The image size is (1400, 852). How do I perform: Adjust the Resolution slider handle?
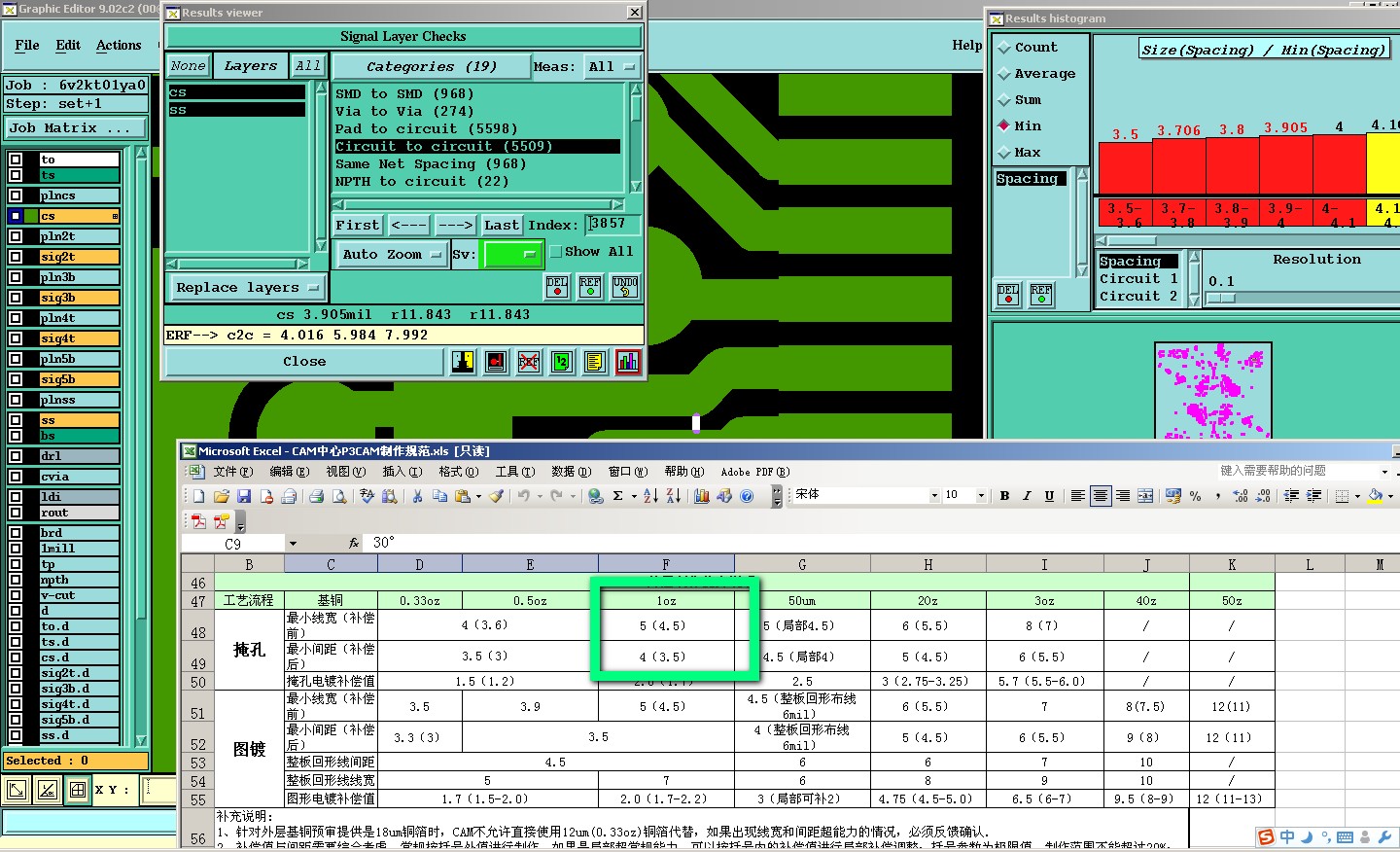click(1220, 299)
